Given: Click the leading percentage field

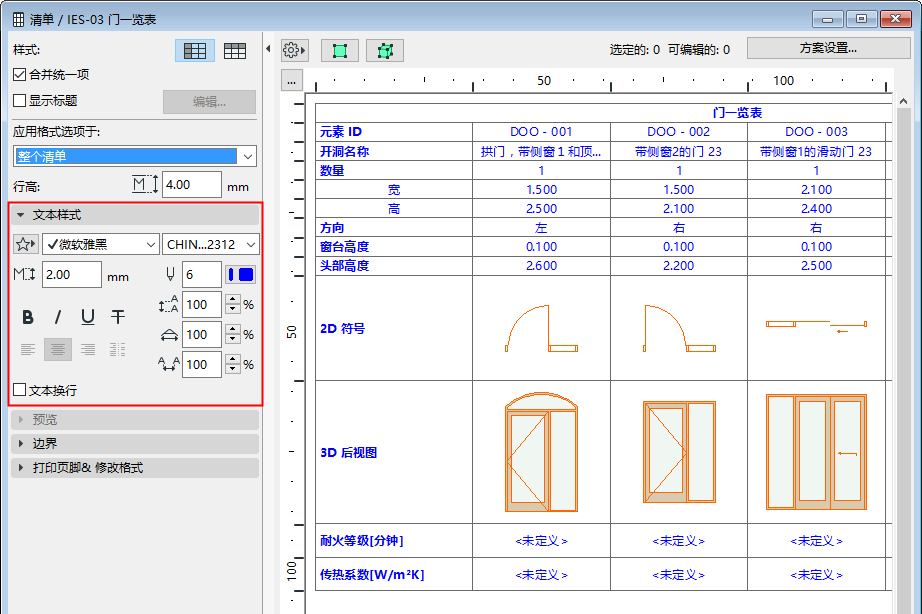Looking at the screenshot, I should (x=202, y=305).
